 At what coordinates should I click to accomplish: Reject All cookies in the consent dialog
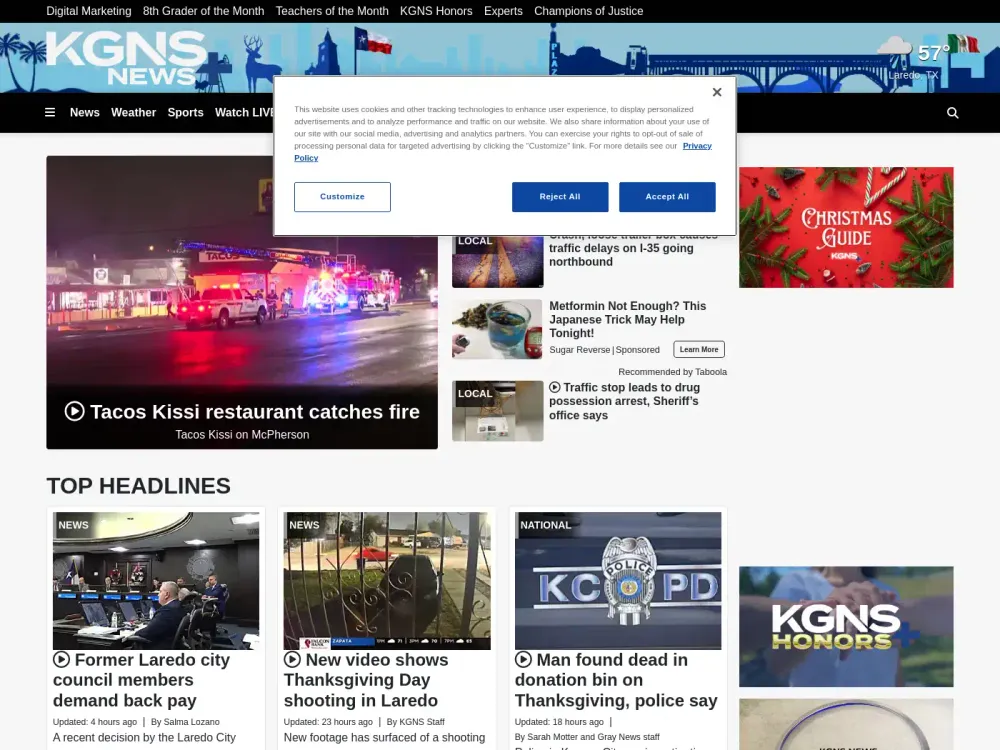560,196
